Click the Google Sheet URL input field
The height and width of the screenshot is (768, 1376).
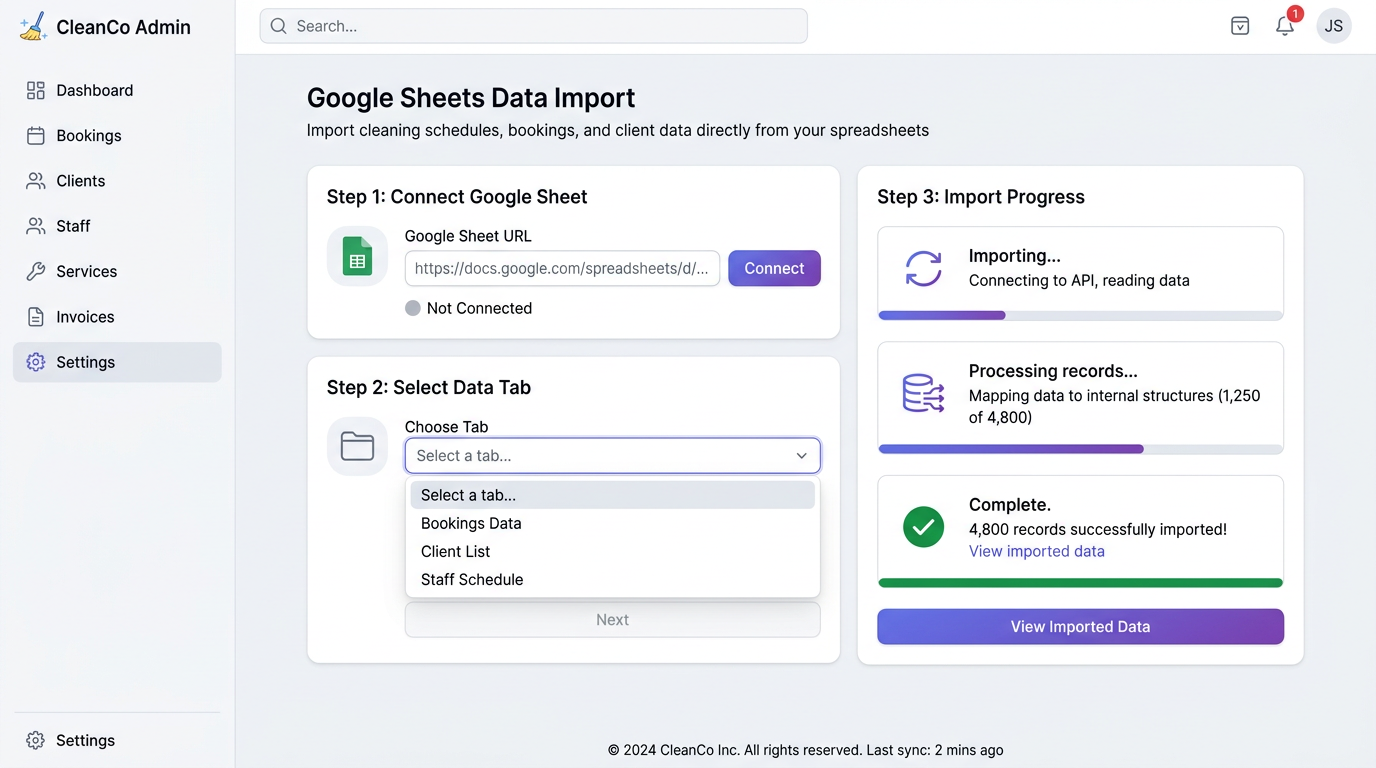(x=561, y=268)
